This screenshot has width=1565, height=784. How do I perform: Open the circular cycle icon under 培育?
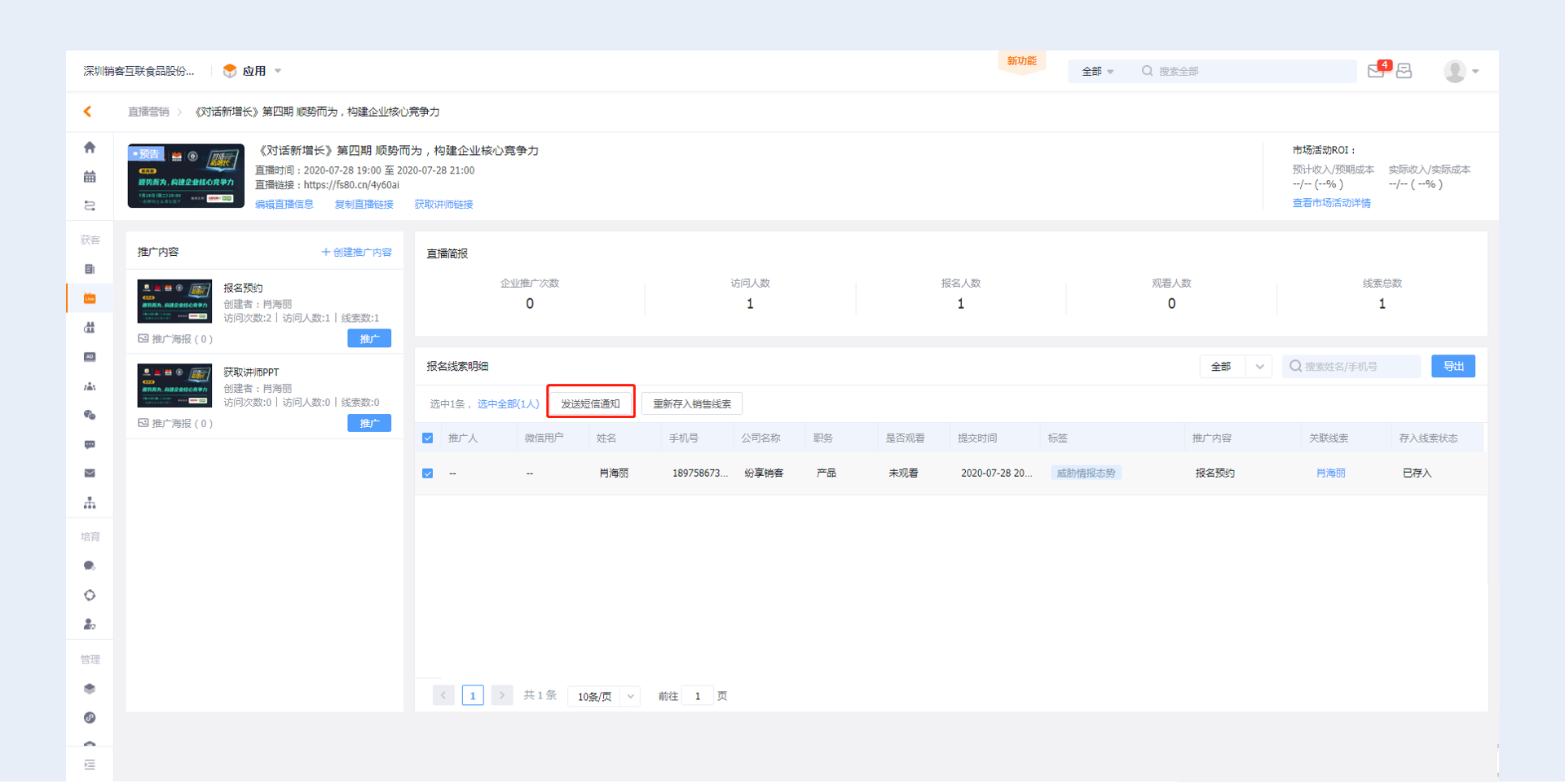click(x=90, y=595)
